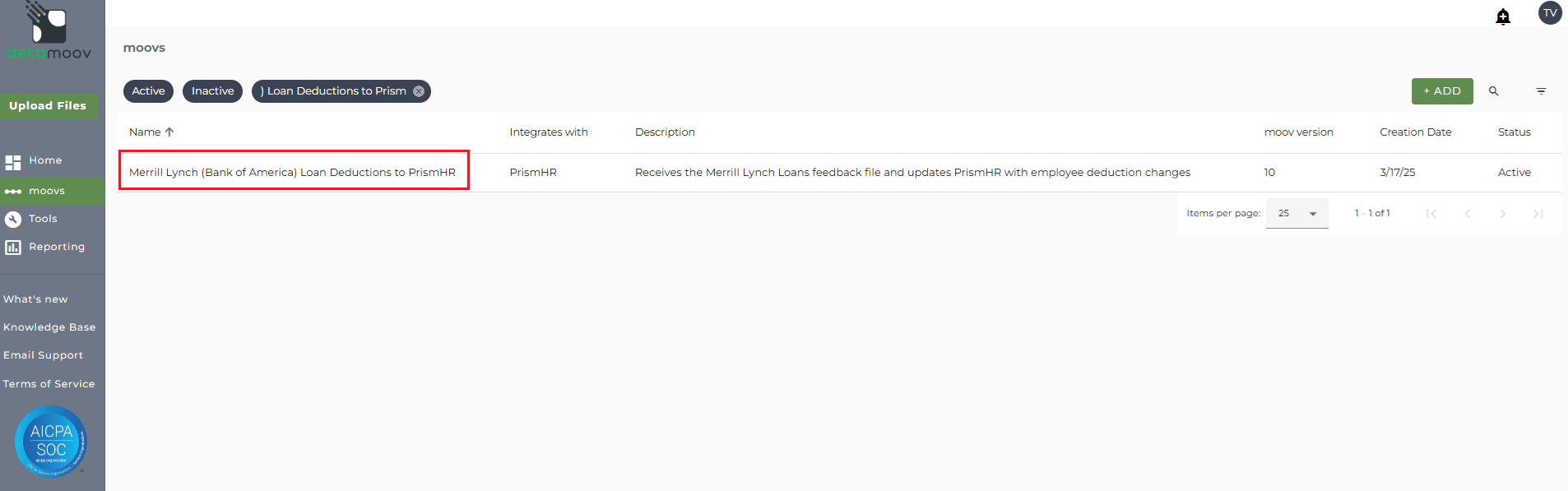Click Email Support link
The height and width of the screenshot is (491, 1568).
43,355
